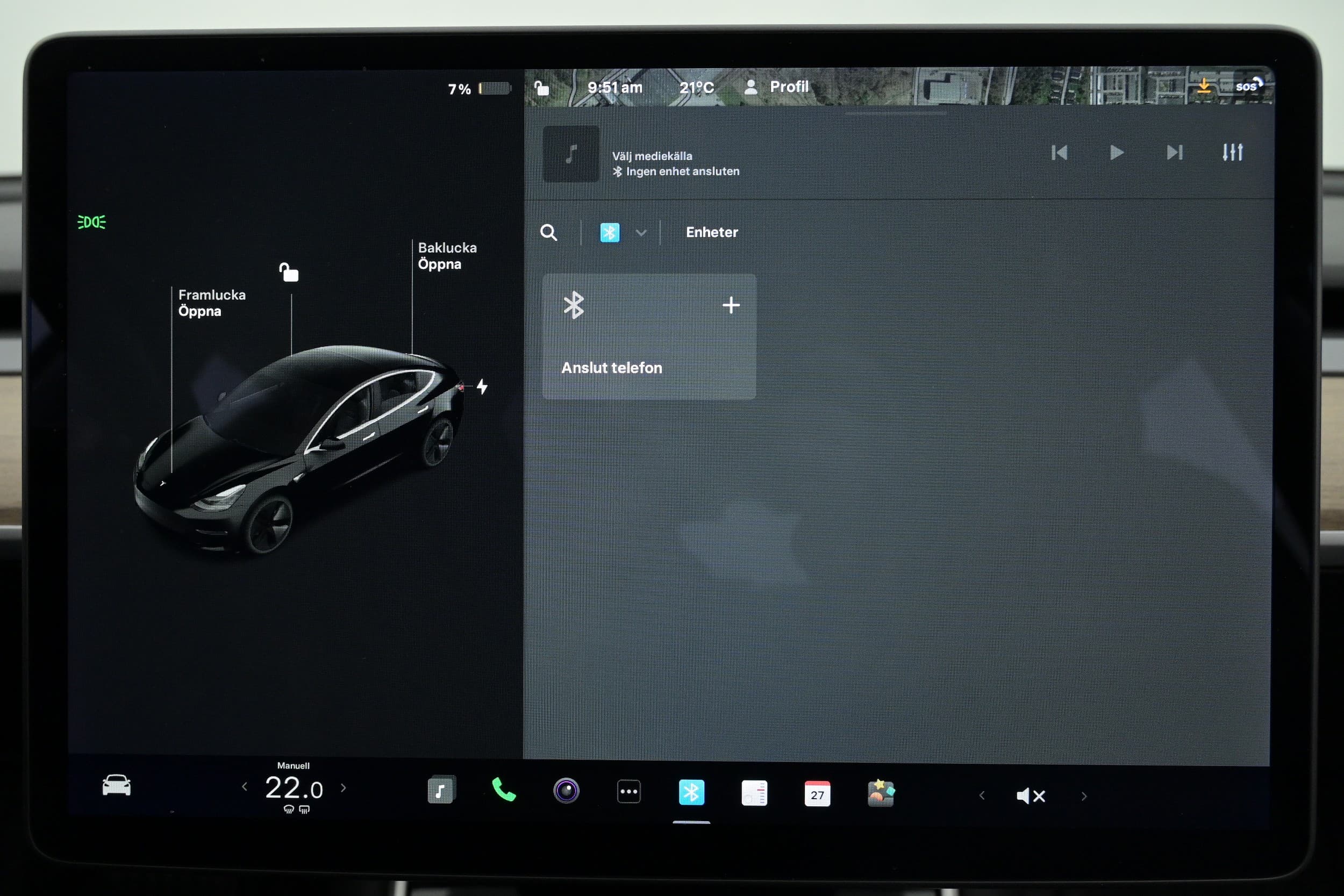Tap the 9:51 am clock
1344x896 pixels.
coord(615,88)
